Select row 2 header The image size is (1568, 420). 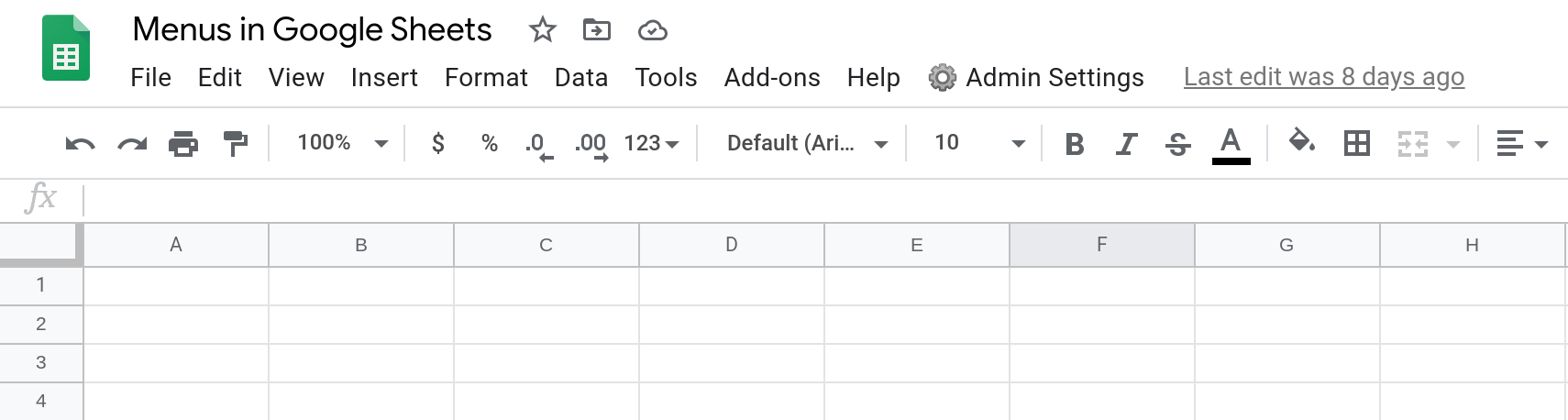(41, 324)
